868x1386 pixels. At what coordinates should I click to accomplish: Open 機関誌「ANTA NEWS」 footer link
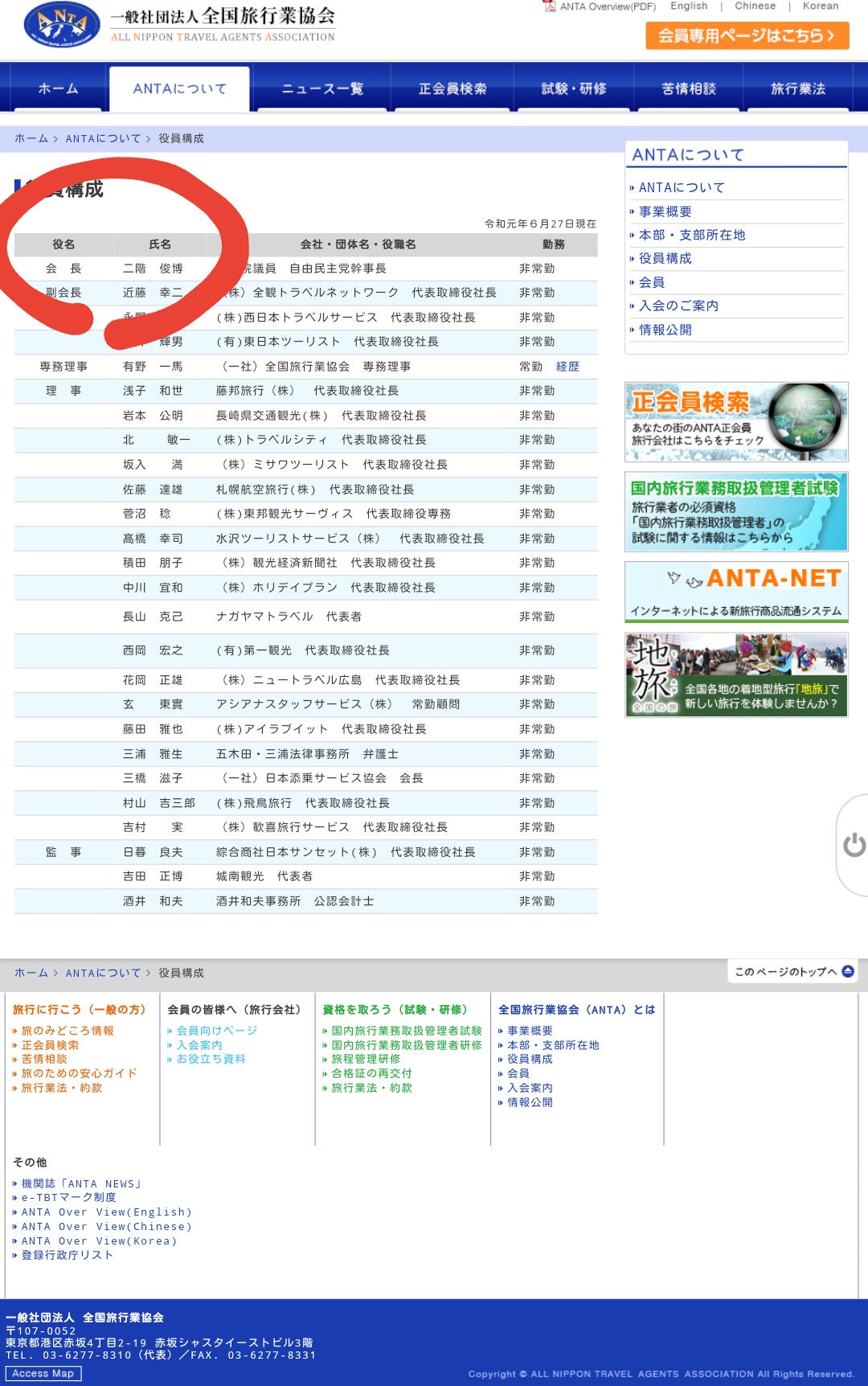click(82, 1183)
